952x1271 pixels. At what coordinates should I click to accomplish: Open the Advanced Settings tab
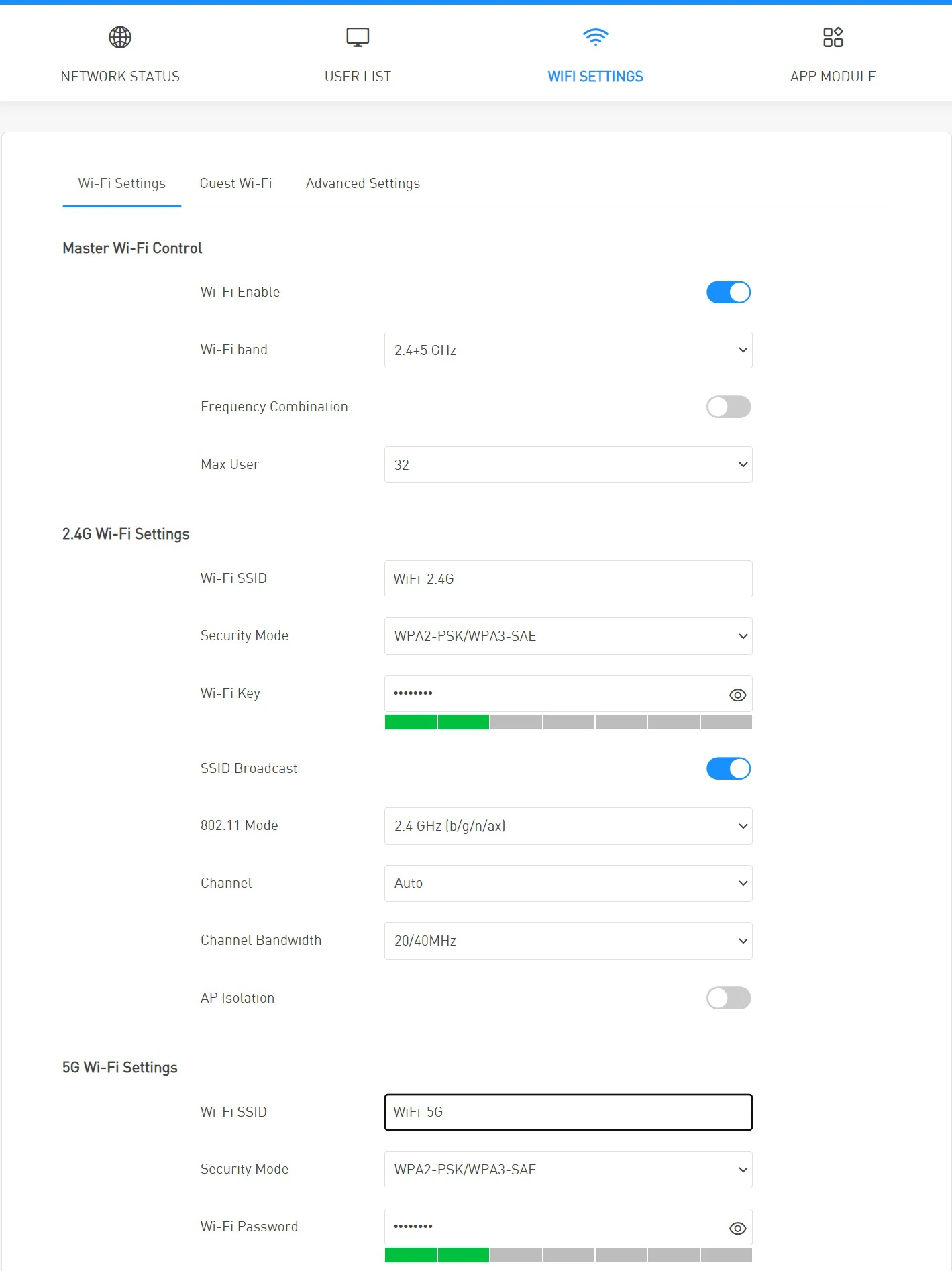pos(363,184)
